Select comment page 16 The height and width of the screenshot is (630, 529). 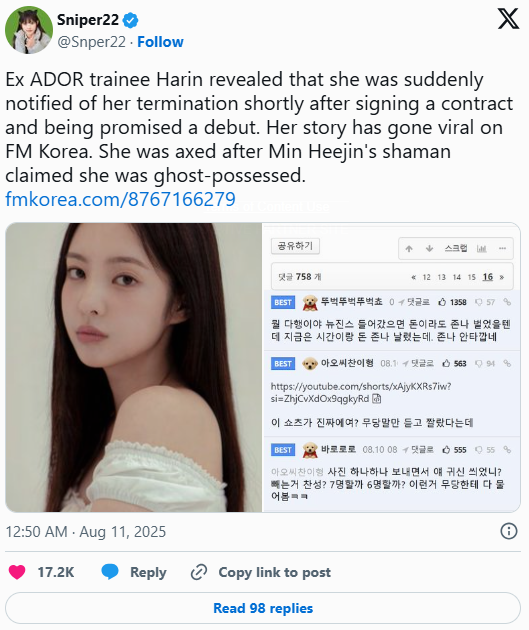488,277
